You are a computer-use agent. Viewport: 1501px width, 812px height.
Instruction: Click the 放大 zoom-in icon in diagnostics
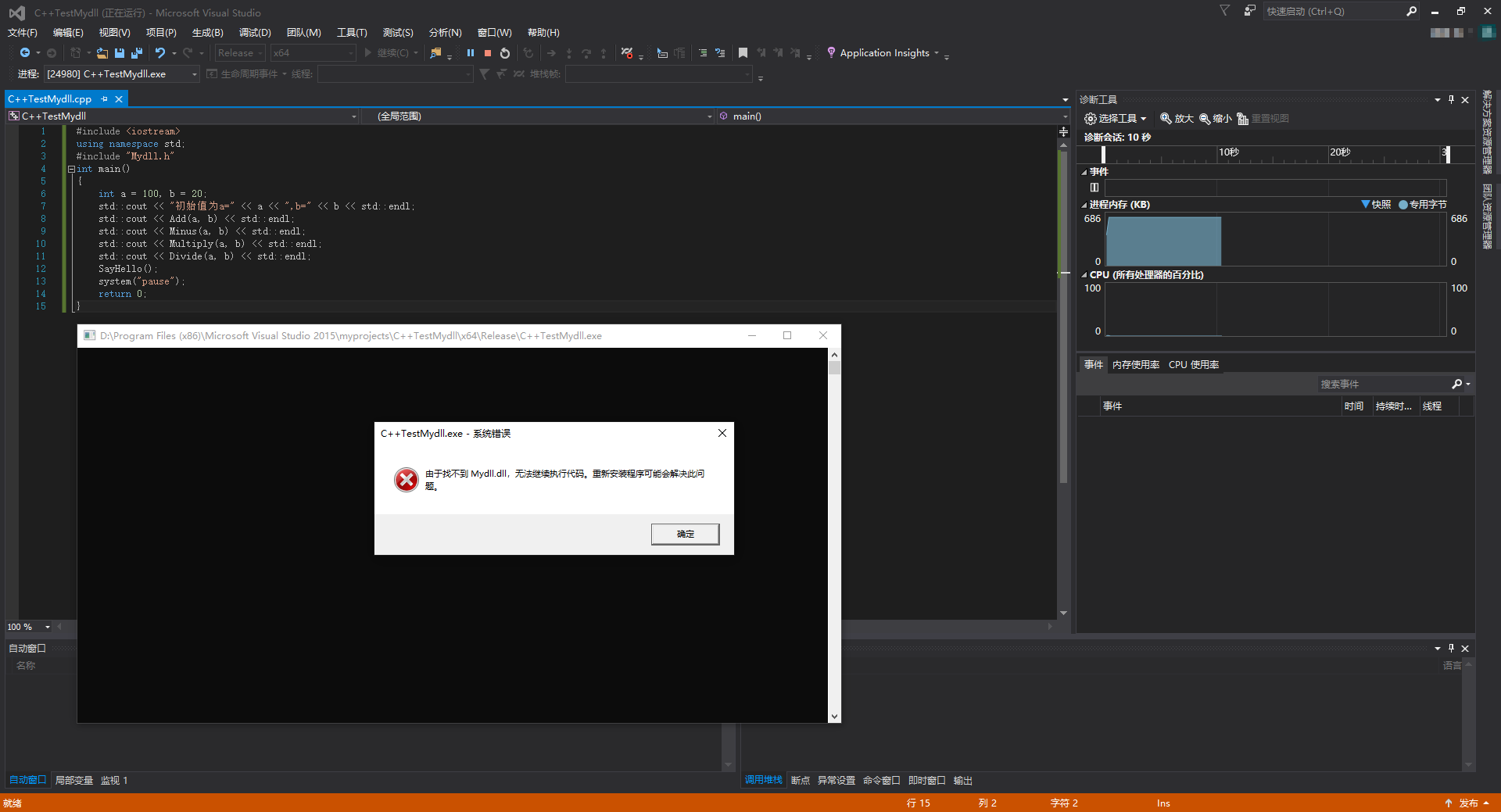coord(1176,118)
